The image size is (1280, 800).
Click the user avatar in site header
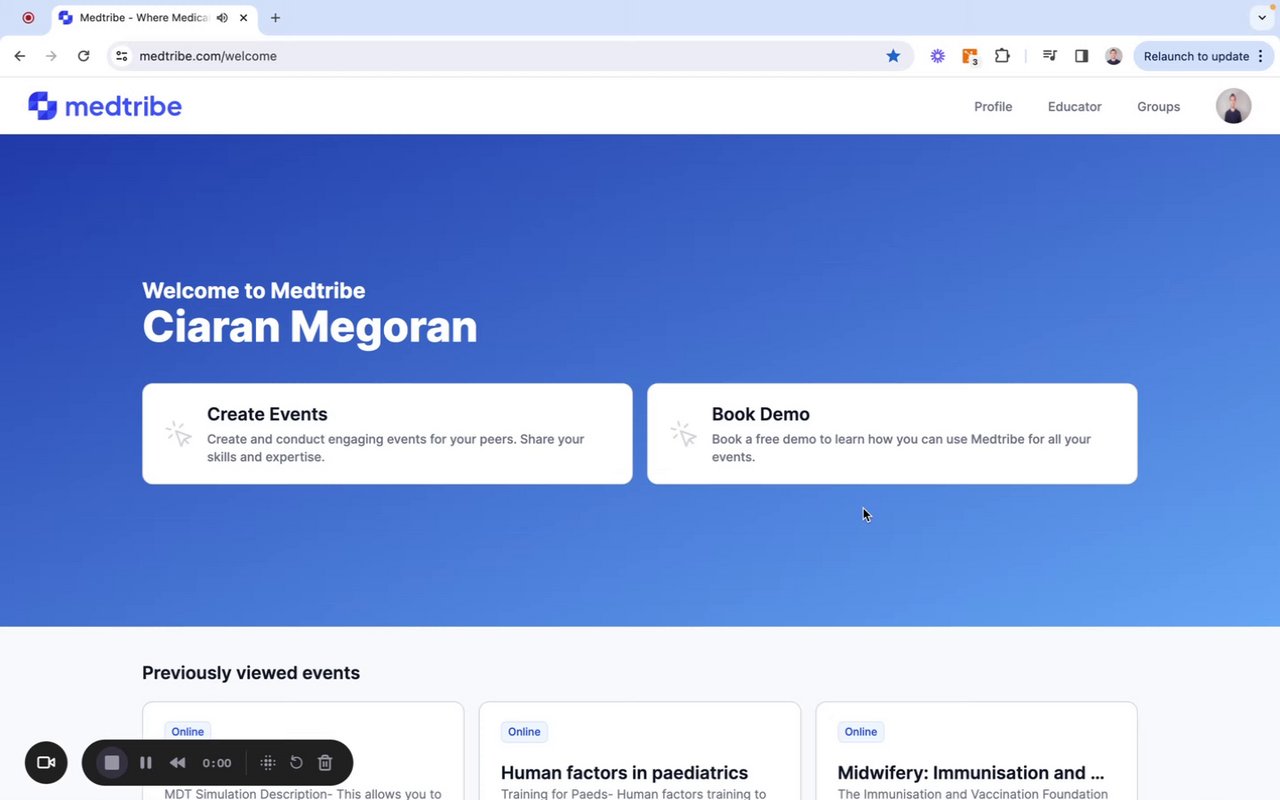(1233, 106)
